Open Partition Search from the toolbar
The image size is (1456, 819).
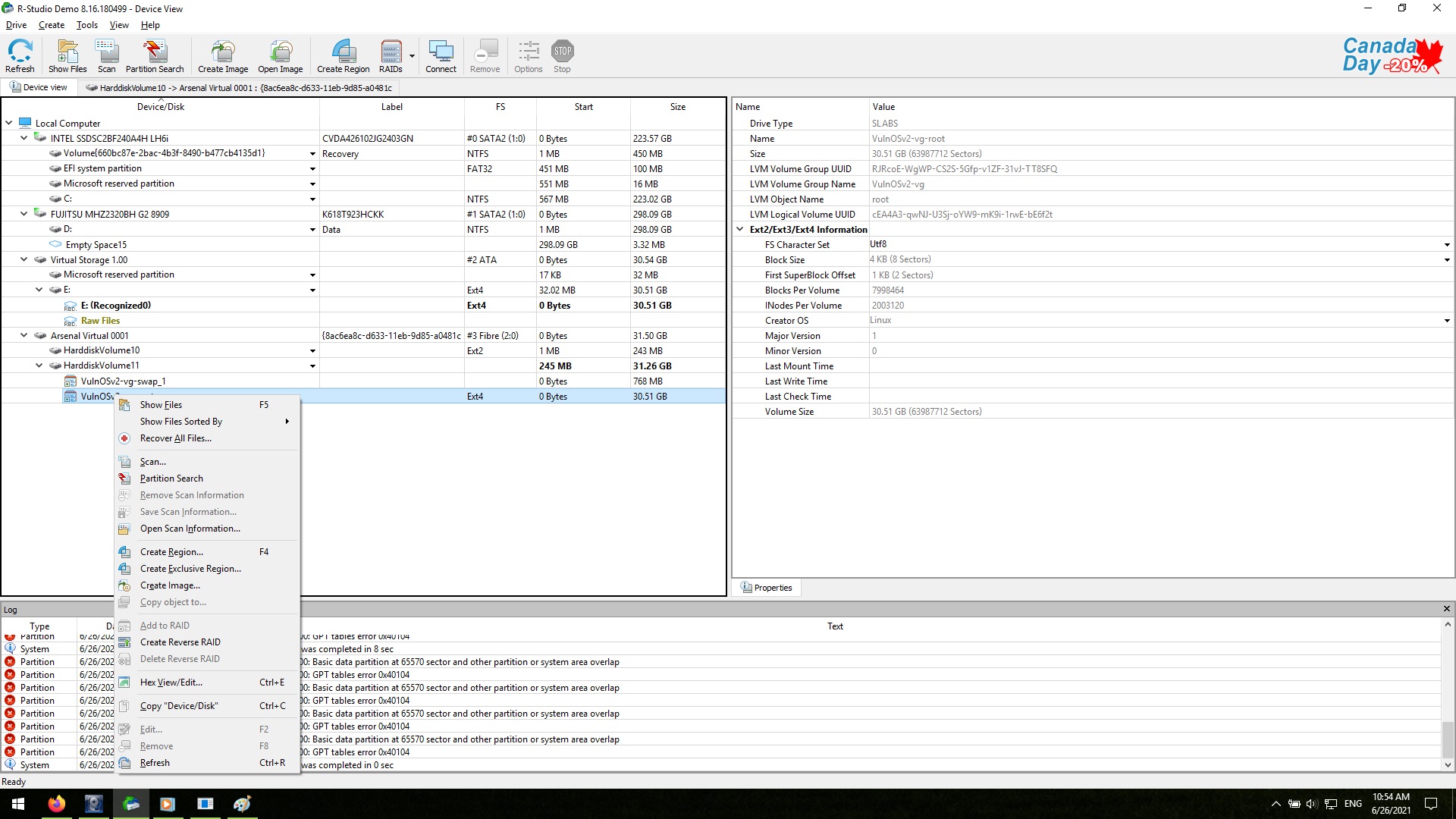(155, 57)
